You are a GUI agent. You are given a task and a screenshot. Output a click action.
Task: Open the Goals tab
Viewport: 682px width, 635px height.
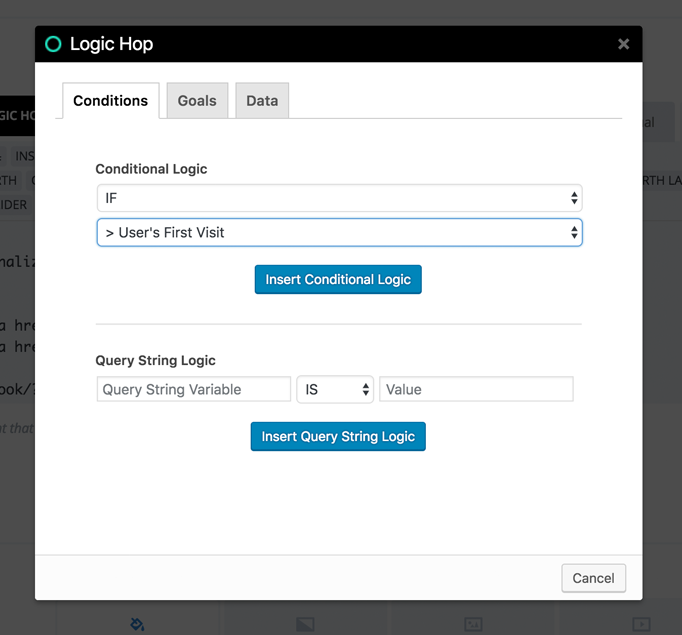click(197, 100)
